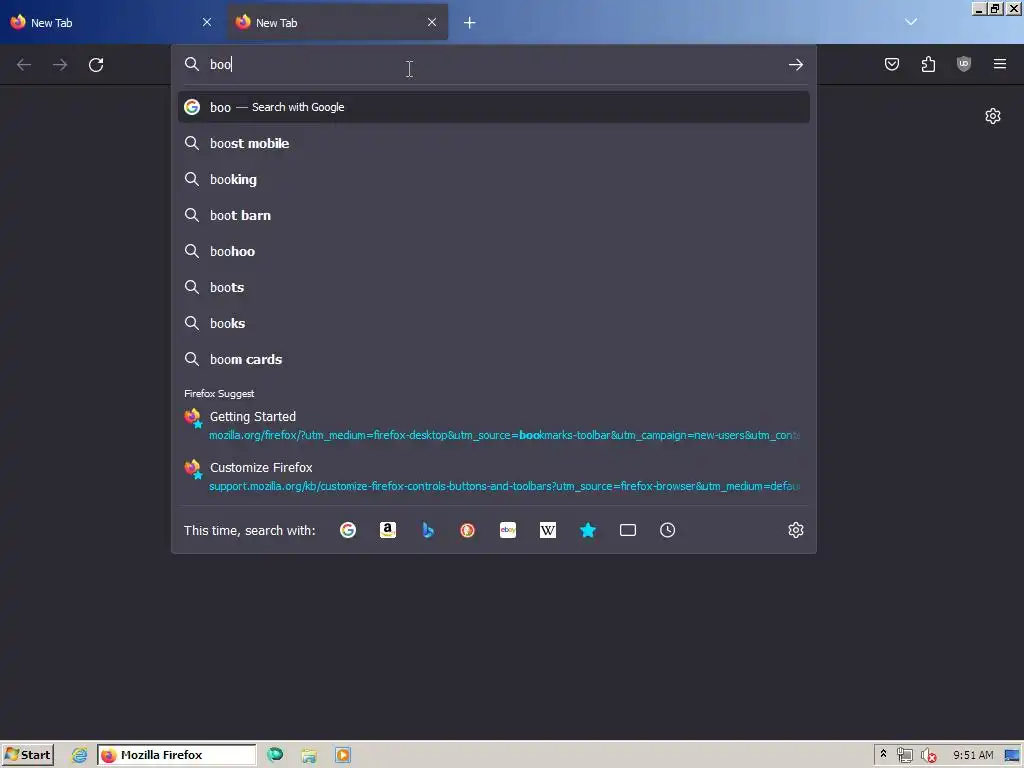Viewport: 1024px width, 768px height.
Task: Pick the 'boots' suggestion
Action: pyautogui.click(x=494, y=287)
